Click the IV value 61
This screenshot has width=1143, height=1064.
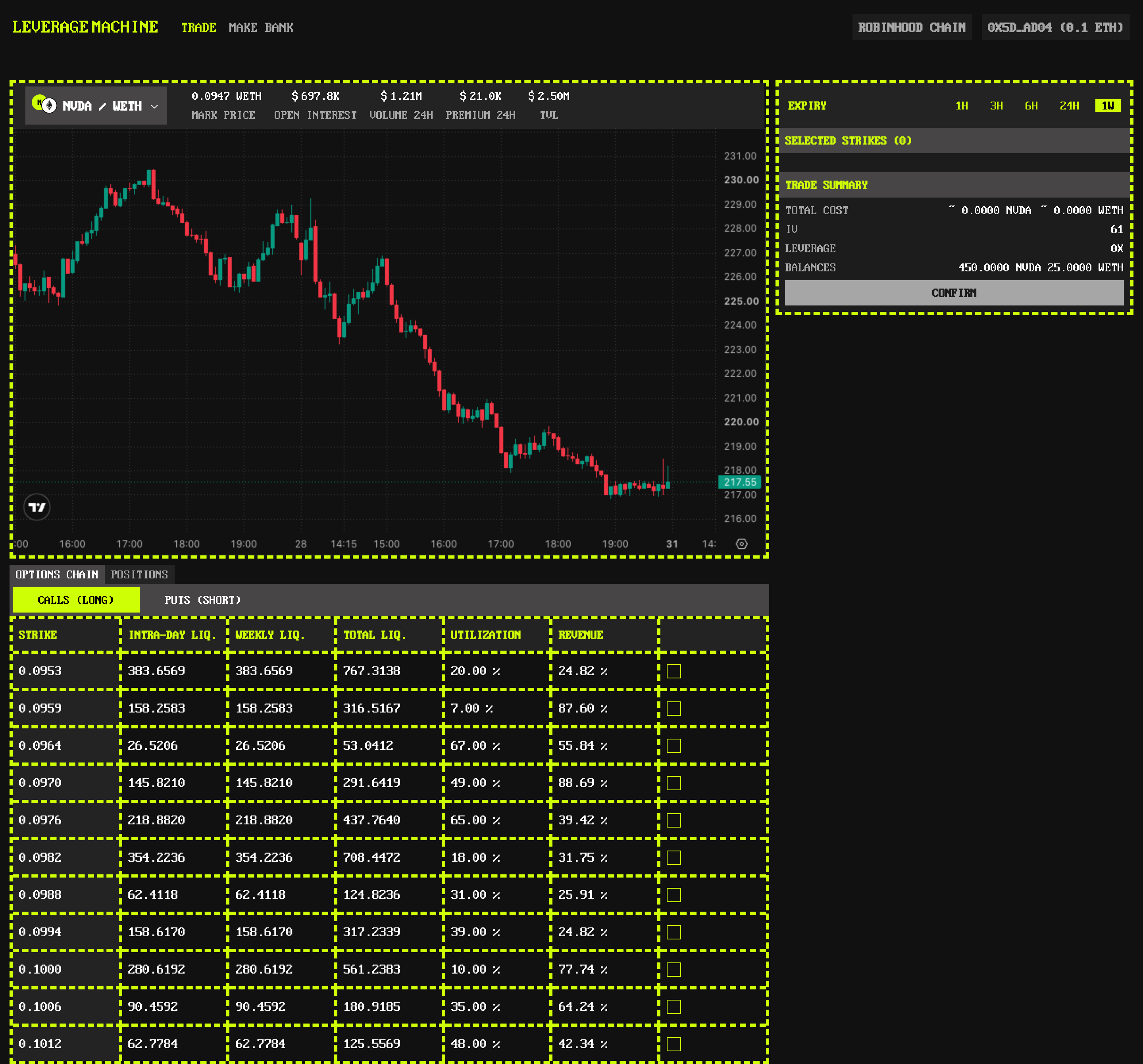tap(1116, 229)
